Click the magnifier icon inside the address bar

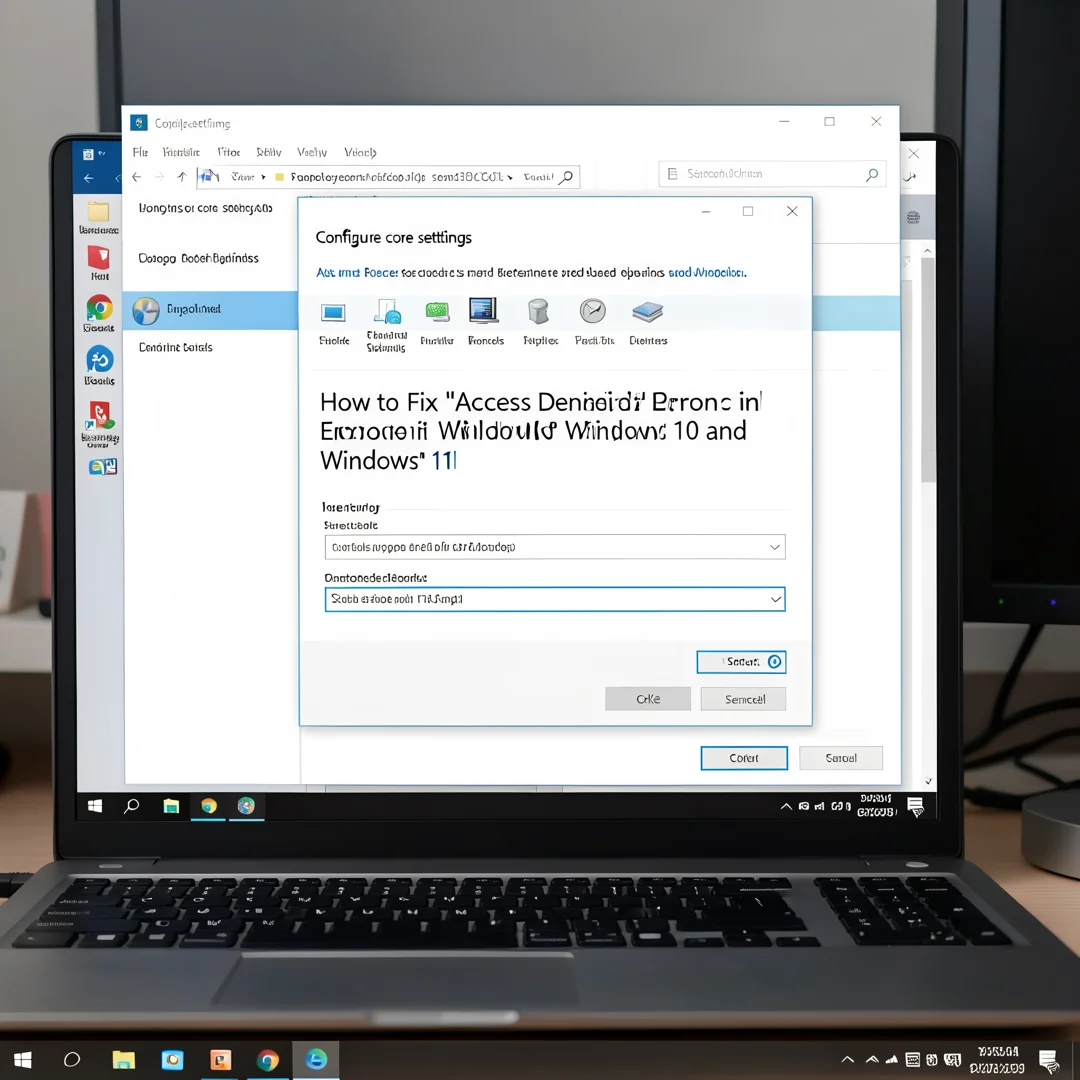pyautogui.click(x=565, y=177)
